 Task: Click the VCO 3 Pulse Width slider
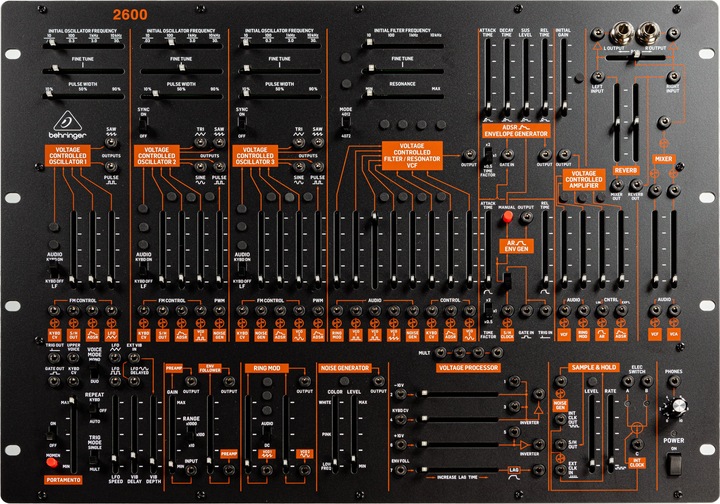[x=280, y=96]
